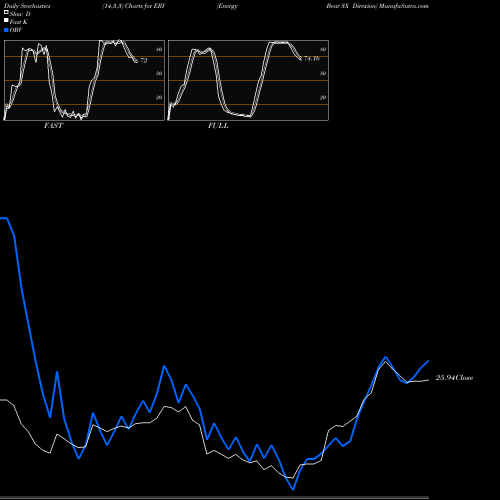Click the 'Fast K' legend label

(19, 22)
